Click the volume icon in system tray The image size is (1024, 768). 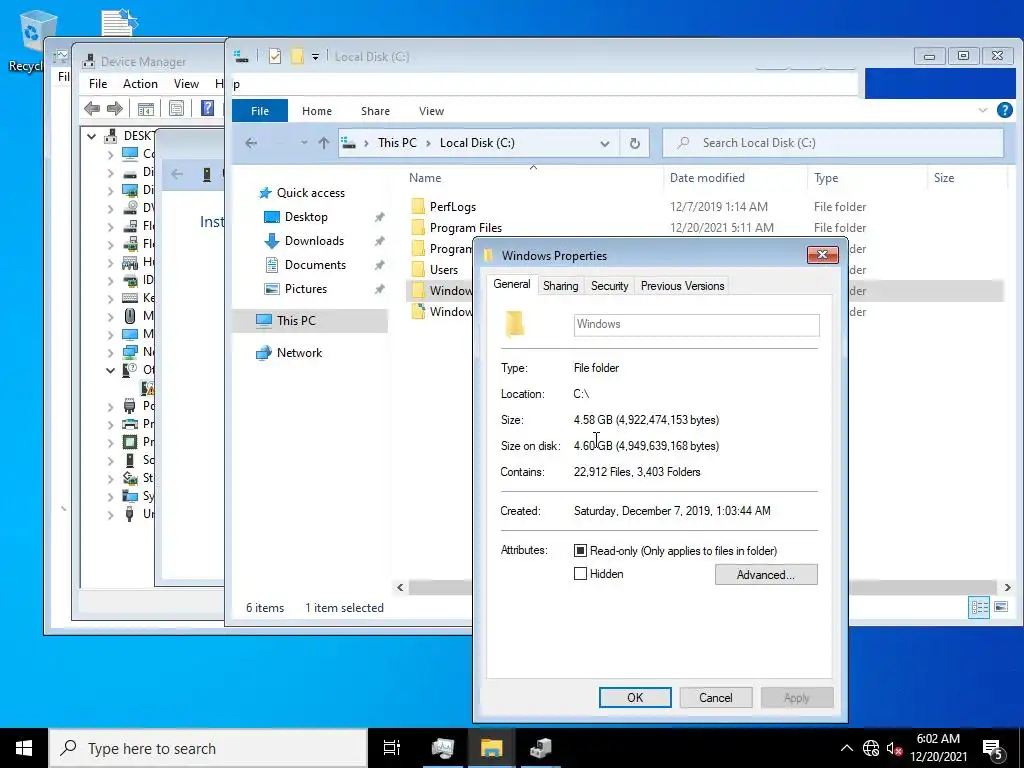click(895, 748)
